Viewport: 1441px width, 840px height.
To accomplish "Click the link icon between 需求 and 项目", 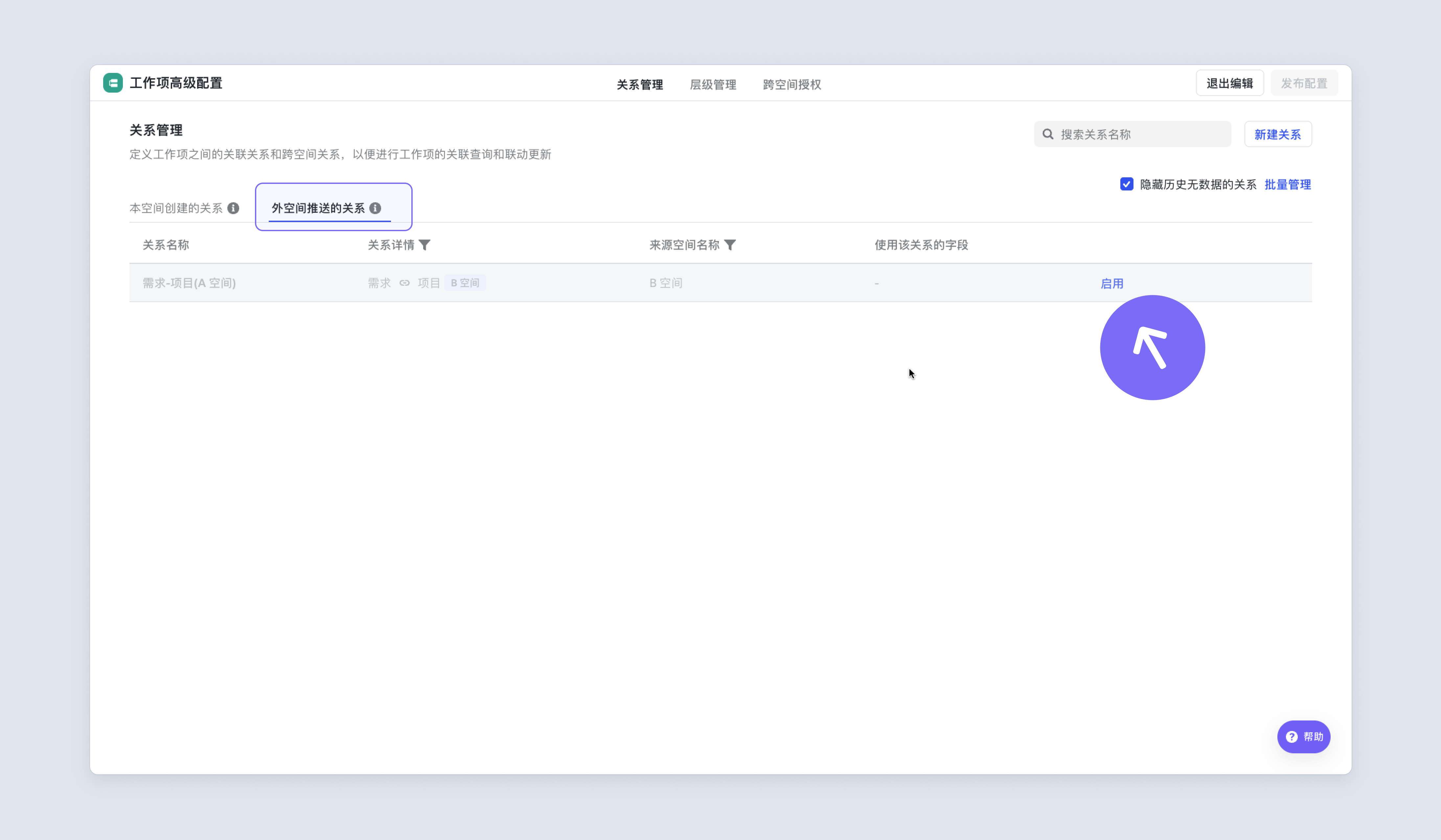I will [x=404, y=283].
